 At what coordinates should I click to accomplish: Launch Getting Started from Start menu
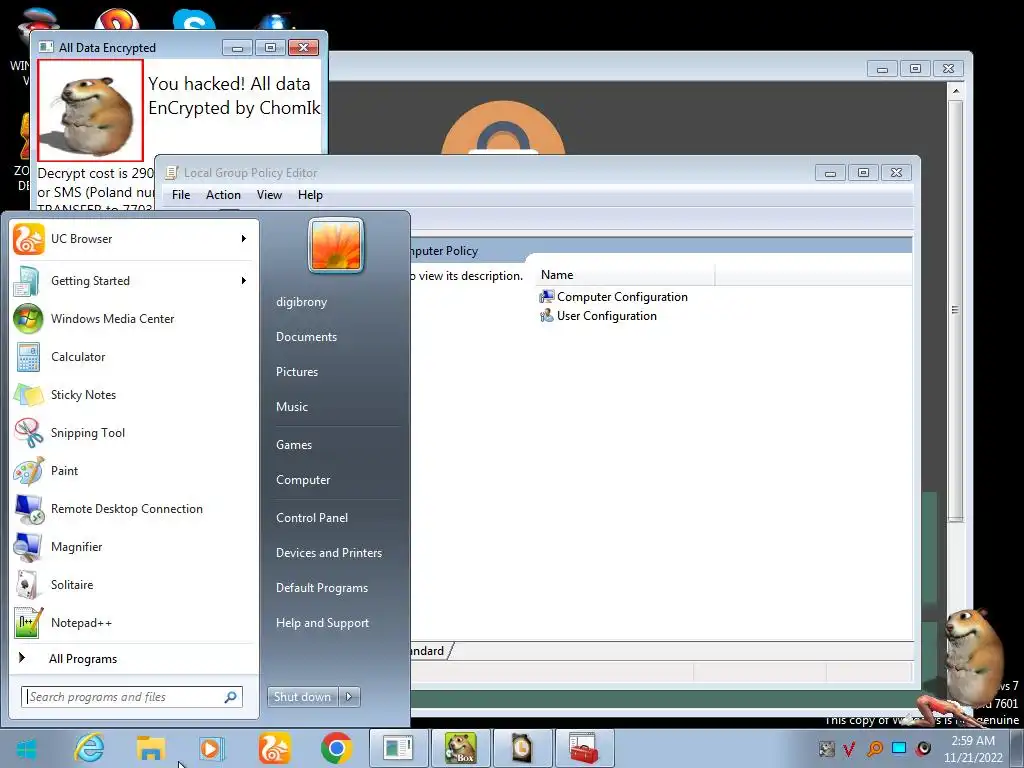pos(134,281)
